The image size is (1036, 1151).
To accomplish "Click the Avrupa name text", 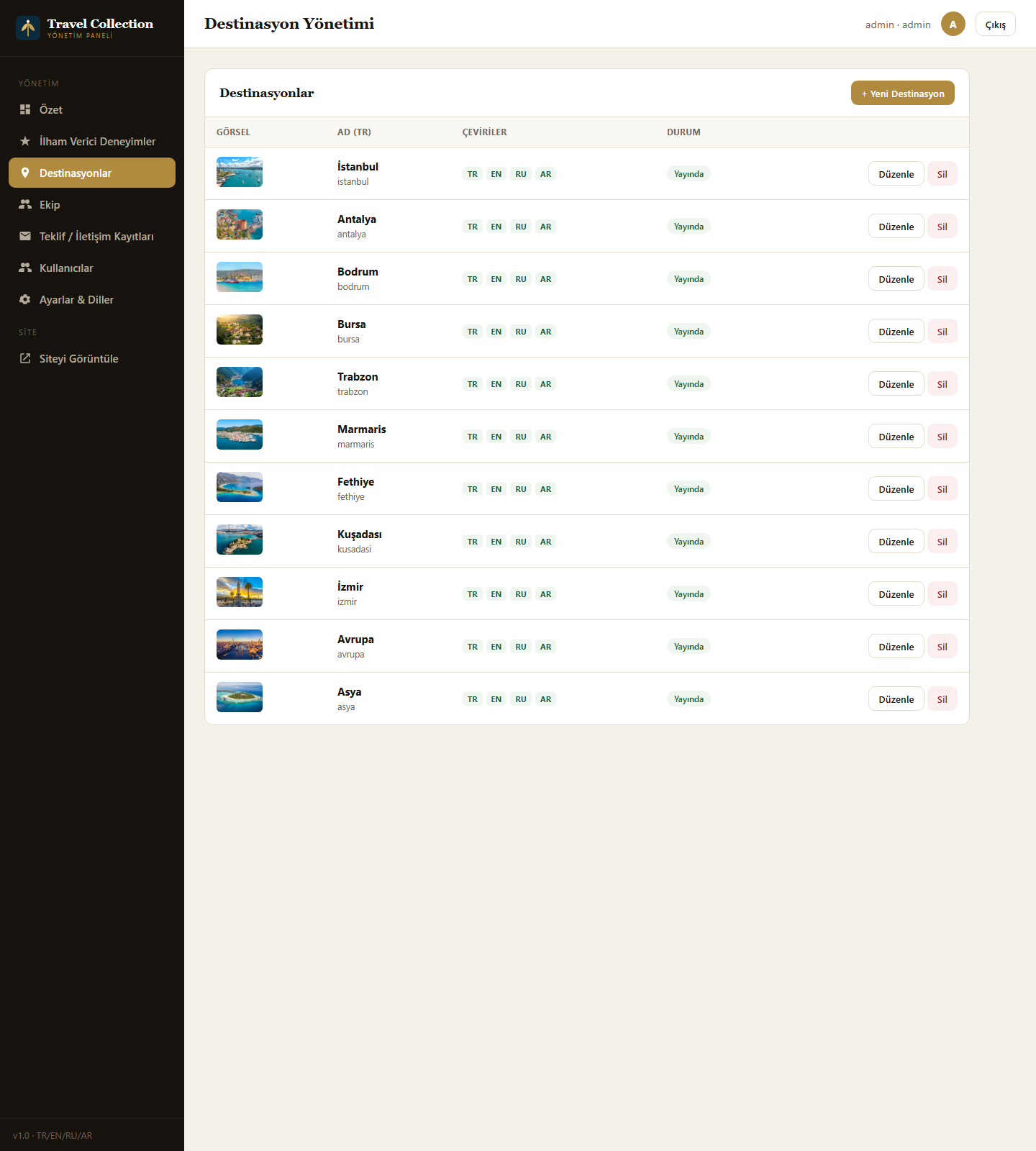I will click(x=355, y=639).
